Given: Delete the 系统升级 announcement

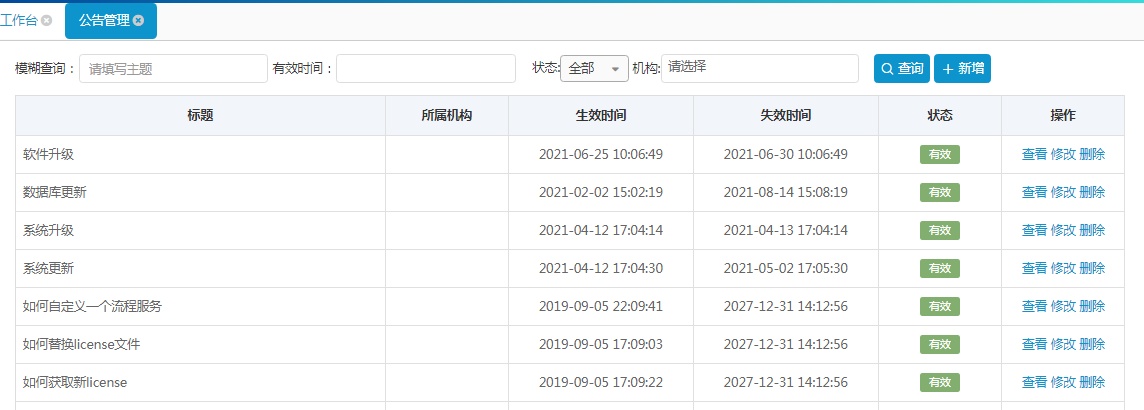Looking at the screenshot, I should pyautogui.click(x=1092, y=230).
